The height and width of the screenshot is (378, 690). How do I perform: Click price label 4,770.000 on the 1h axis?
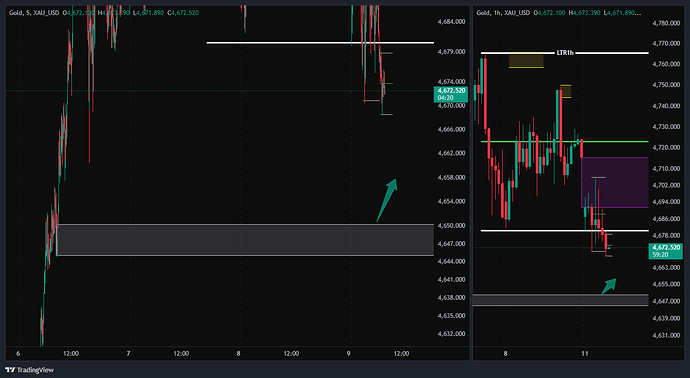click(x=666, y=44)
